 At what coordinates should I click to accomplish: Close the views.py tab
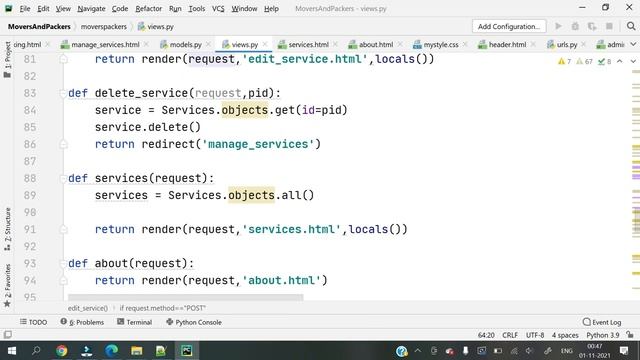[265, 44]
